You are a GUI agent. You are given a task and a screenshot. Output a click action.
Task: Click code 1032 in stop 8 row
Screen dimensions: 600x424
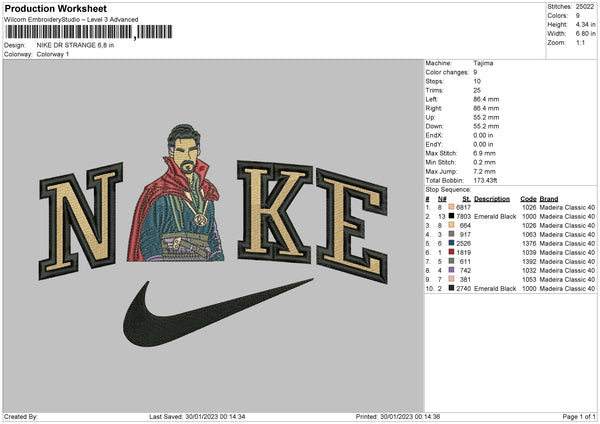click(529, 270)
